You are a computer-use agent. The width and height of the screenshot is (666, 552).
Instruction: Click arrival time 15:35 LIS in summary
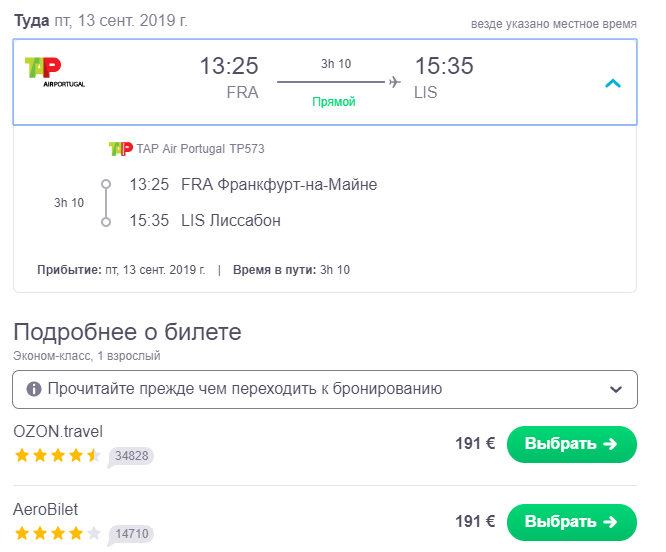[443, 77]
